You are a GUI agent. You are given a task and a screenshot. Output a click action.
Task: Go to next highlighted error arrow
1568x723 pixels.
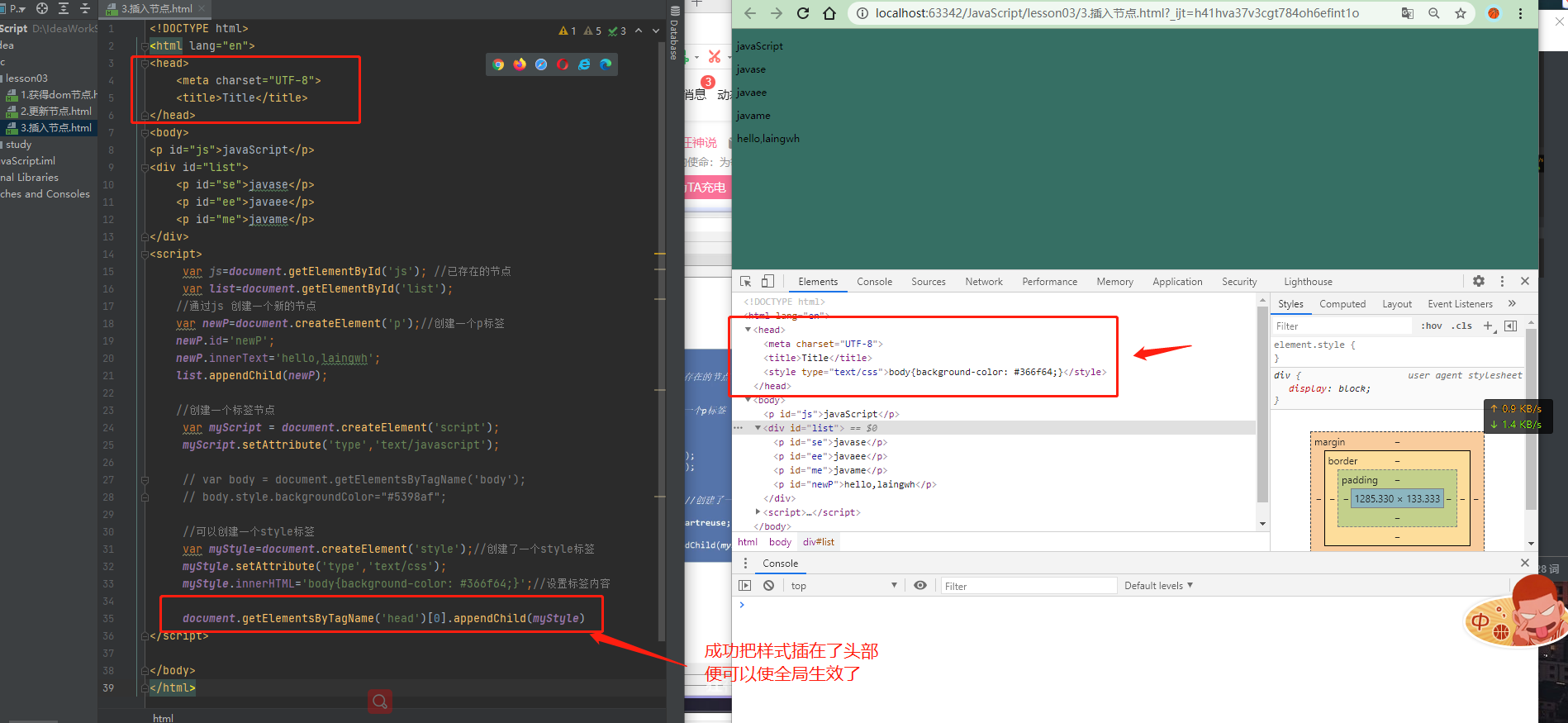[656, 31]
